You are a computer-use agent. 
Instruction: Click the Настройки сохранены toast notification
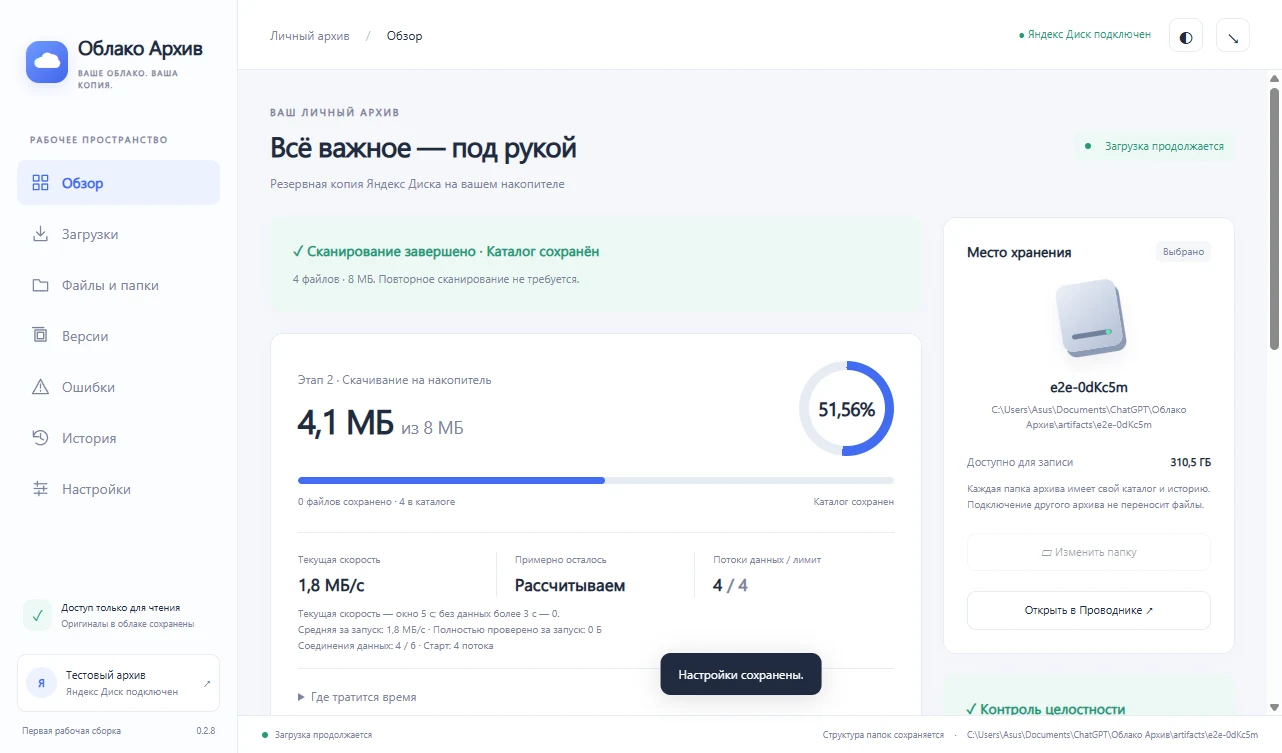click(x=741, y=675)
